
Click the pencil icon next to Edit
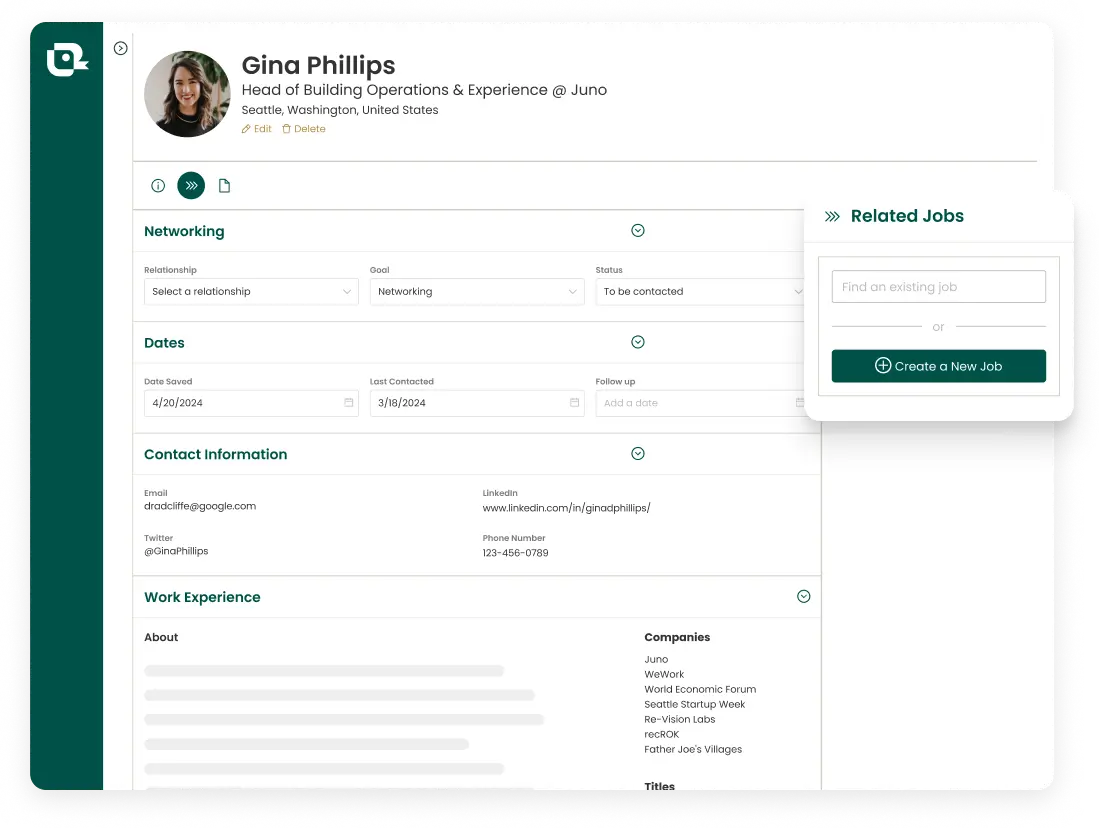[246, 128]
